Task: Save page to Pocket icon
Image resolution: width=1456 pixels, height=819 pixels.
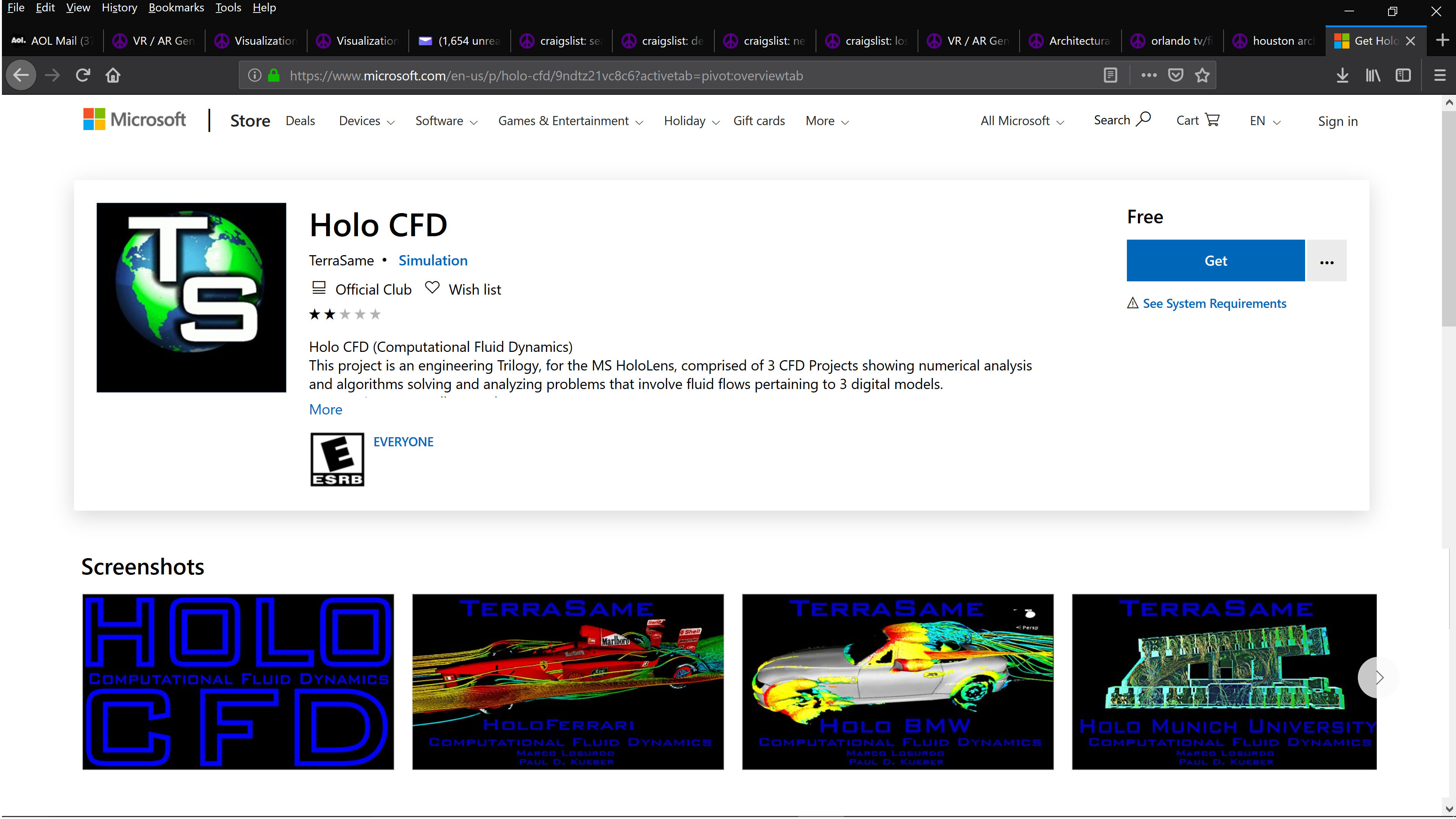Action: 1176,75
